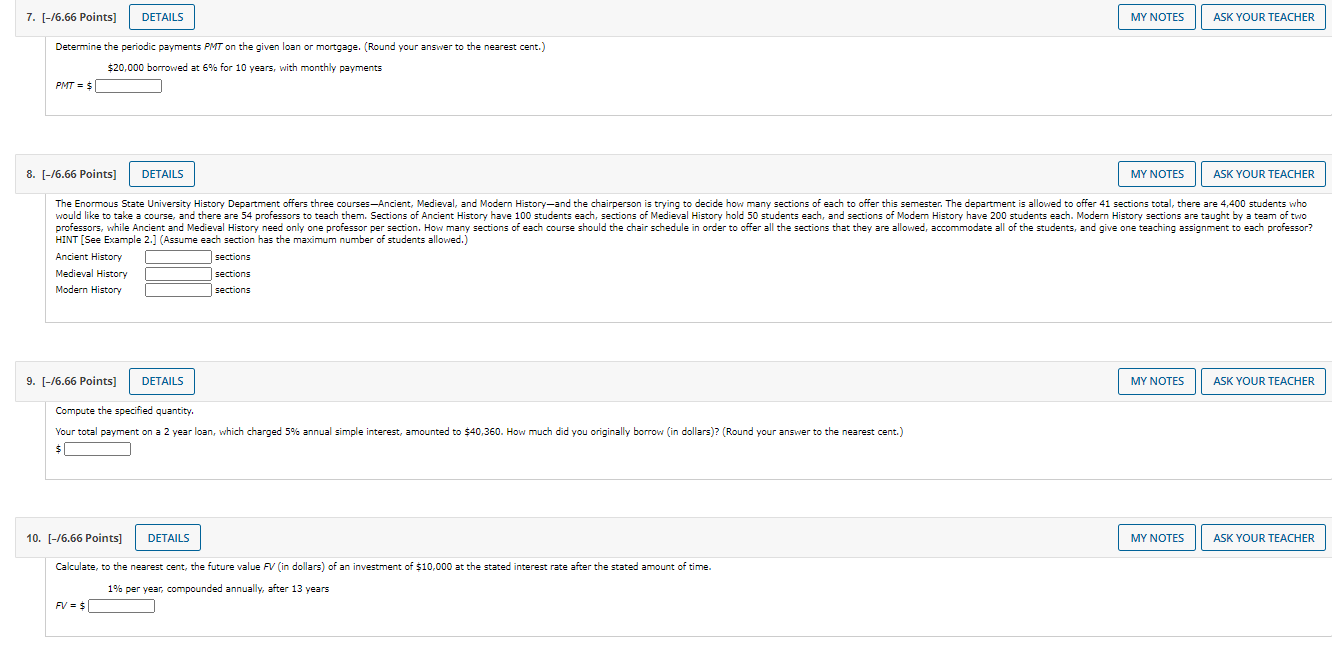
Task: Click the Modern History sections field
Action: 179,290
